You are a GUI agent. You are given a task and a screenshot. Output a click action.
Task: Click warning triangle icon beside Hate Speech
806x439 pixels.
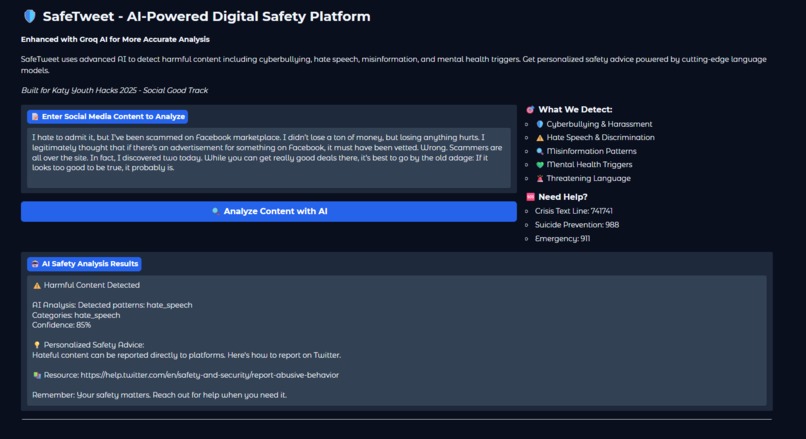[540, 138]
